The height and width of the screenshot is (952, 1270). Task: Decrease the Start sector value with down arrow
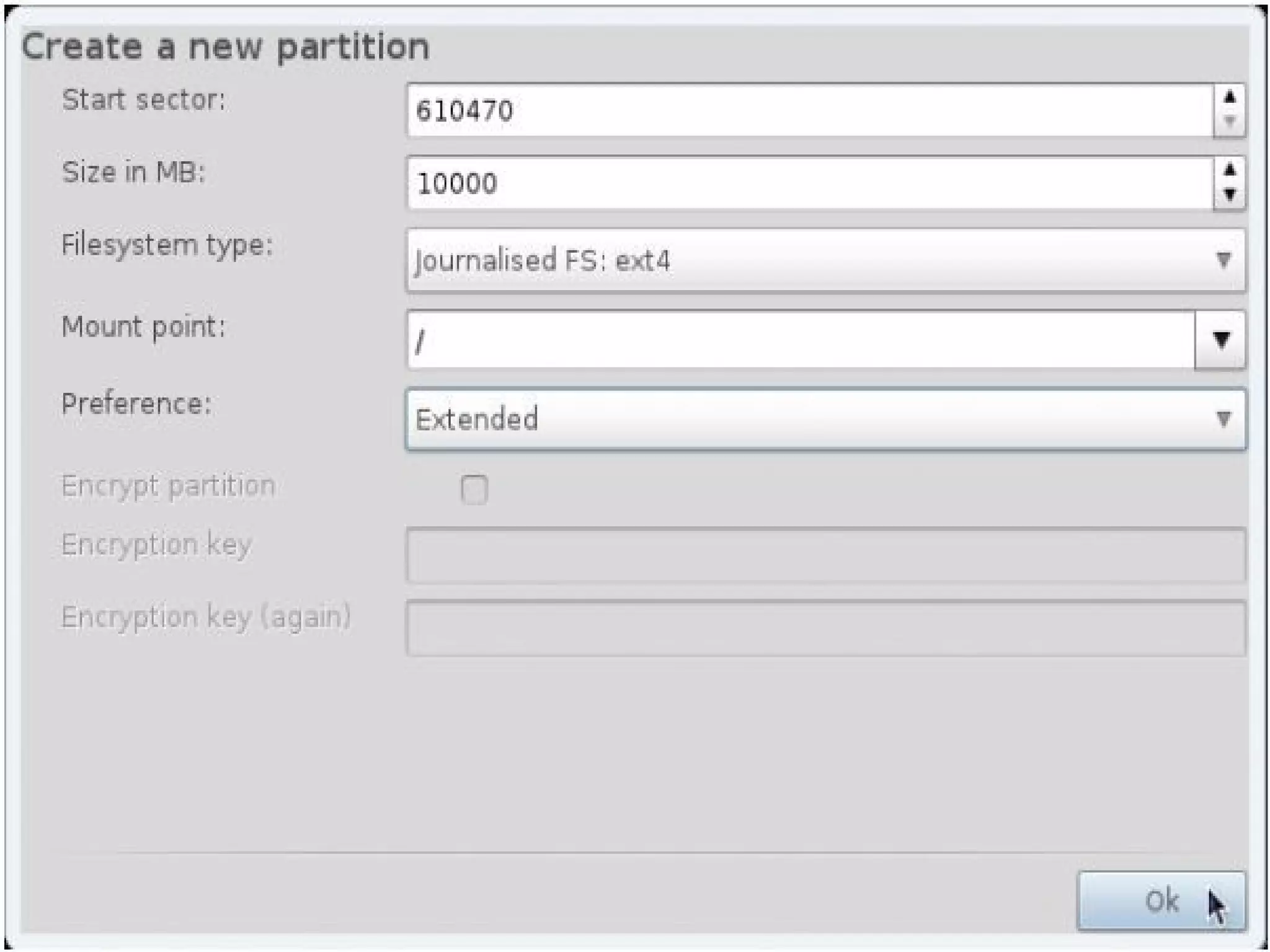pyautogui.click(x=1228, y=122)
